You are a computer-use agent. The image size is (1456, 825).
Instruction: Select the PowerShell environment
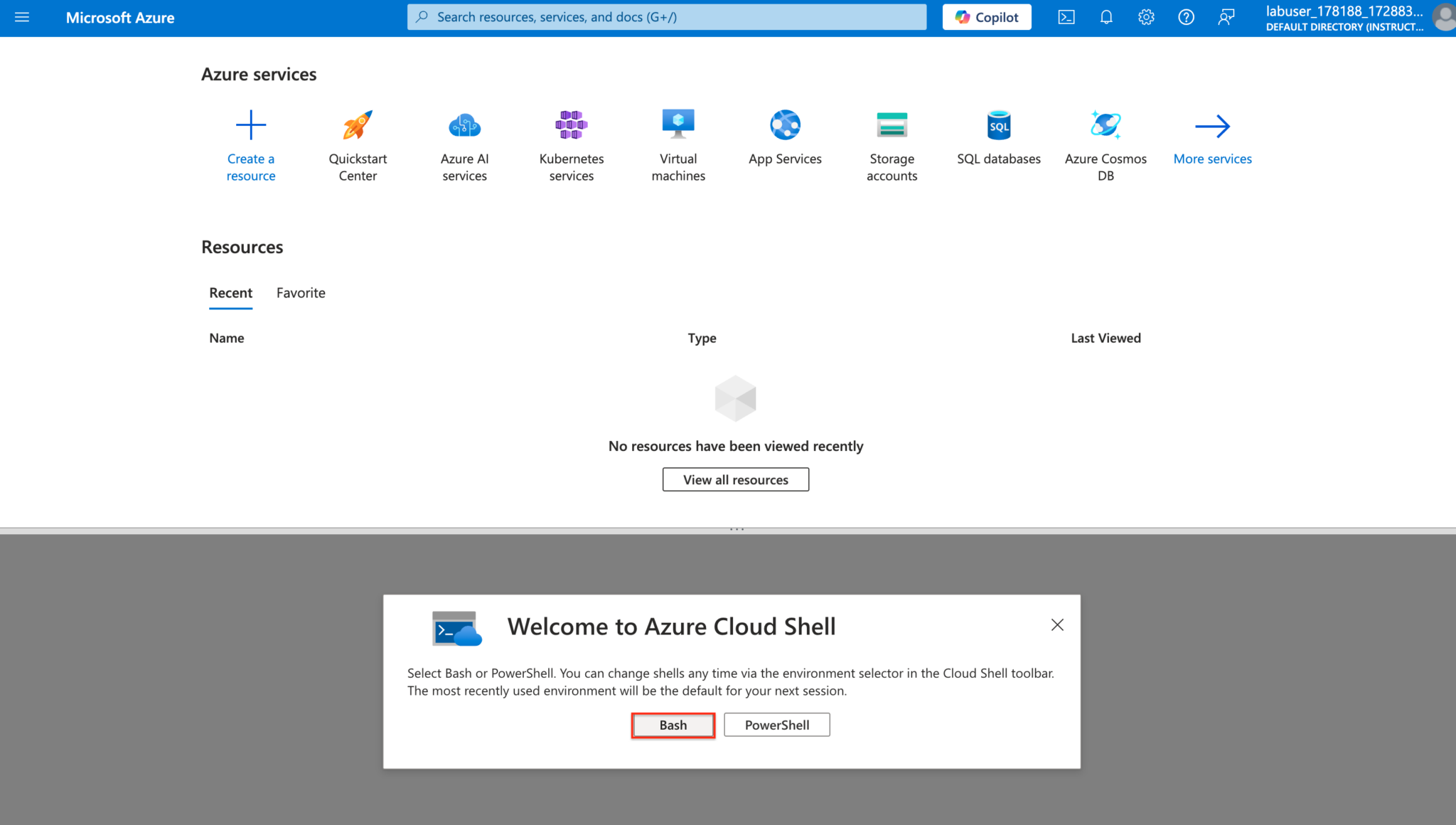(x=776, y=725)
